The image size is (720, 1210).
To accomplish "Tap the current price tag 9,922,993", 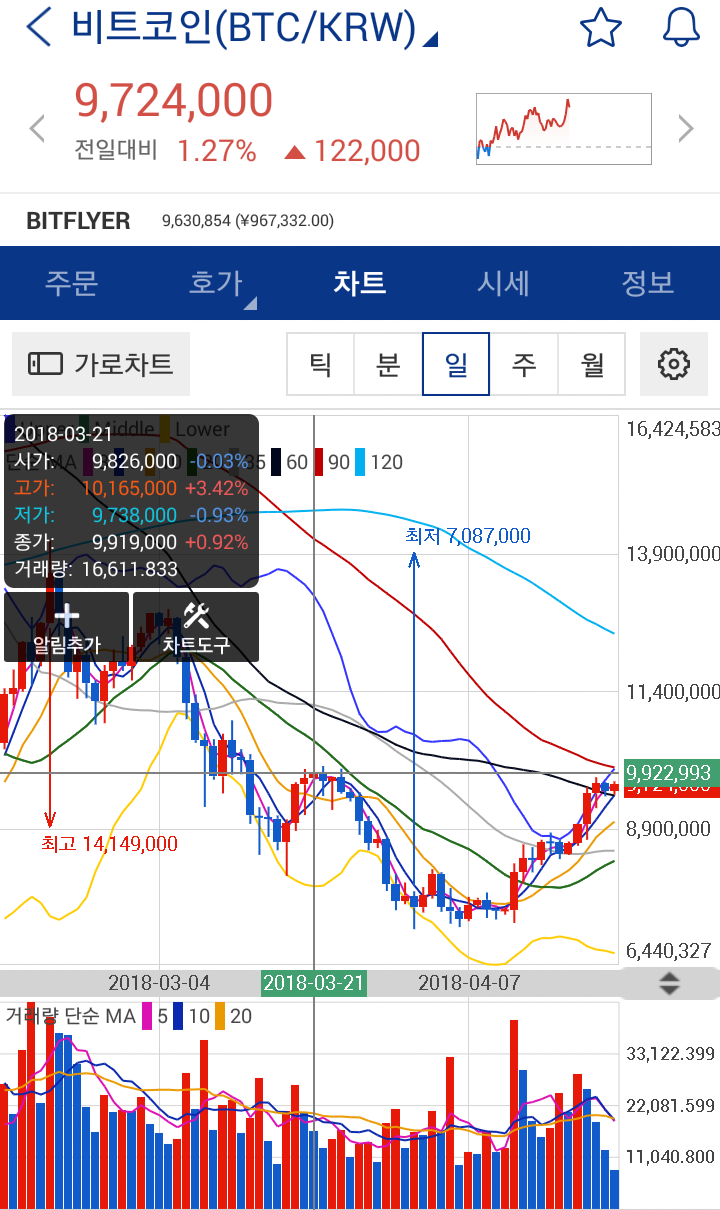I will pyautogui.click(x=670, y=772).
